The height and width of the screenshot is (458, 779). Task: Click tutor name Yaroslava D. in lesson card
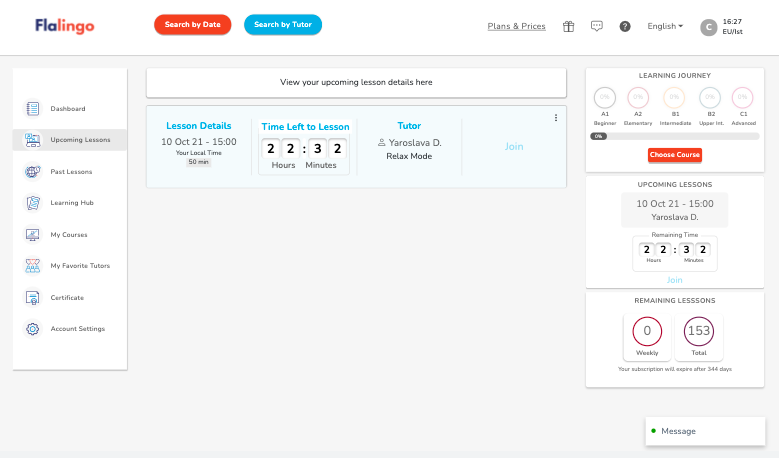coord(415,143)
